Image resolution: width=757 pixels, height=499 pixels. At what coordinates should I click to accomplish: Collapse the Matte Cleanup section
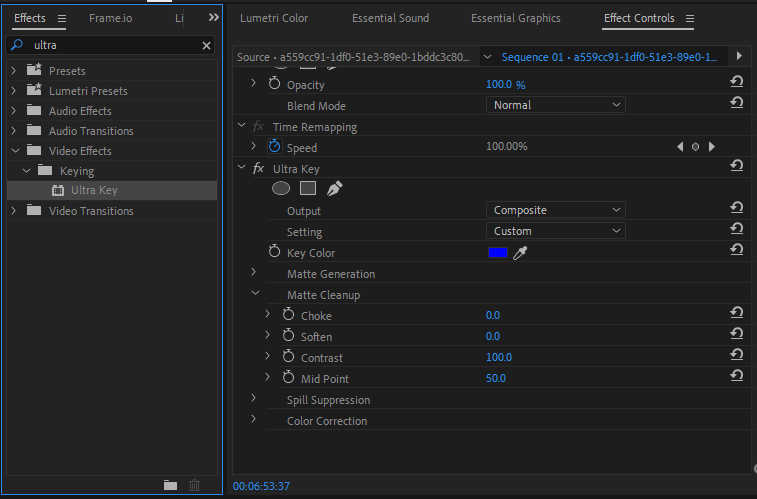[255, 293]
